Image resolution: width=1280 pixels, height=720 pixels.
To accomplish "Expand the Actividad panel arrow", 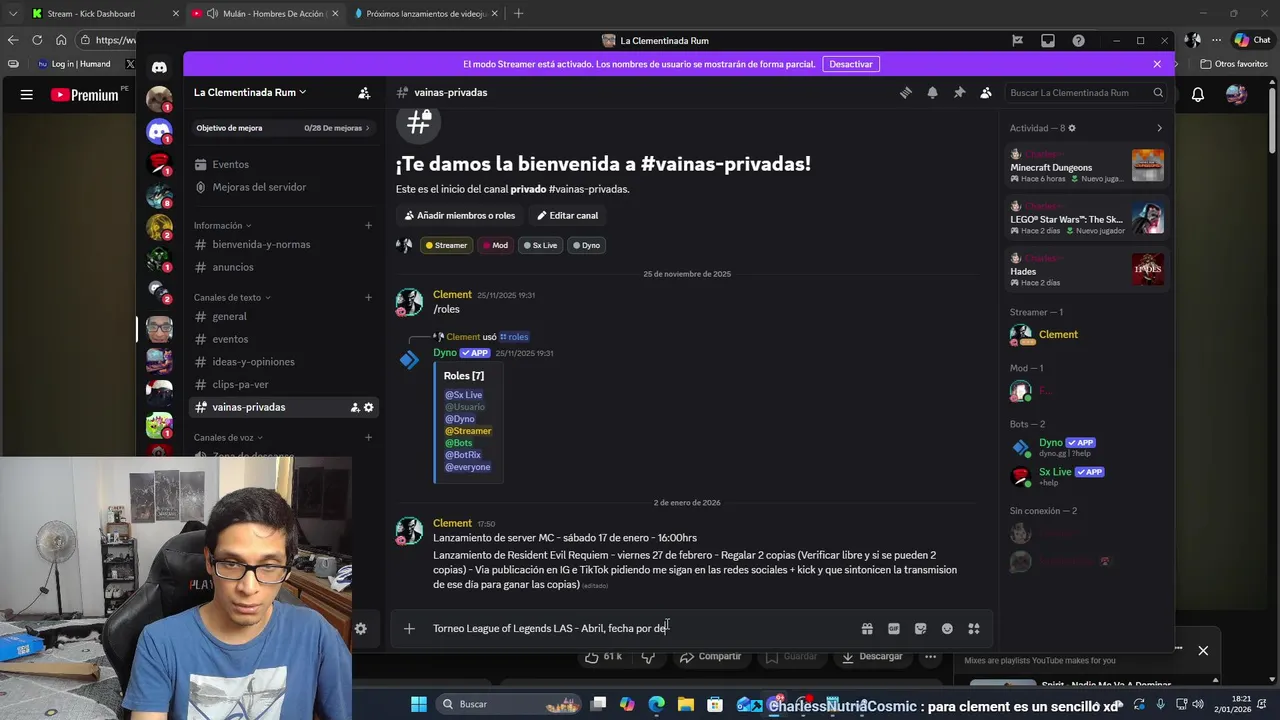I will [1159, 128].
